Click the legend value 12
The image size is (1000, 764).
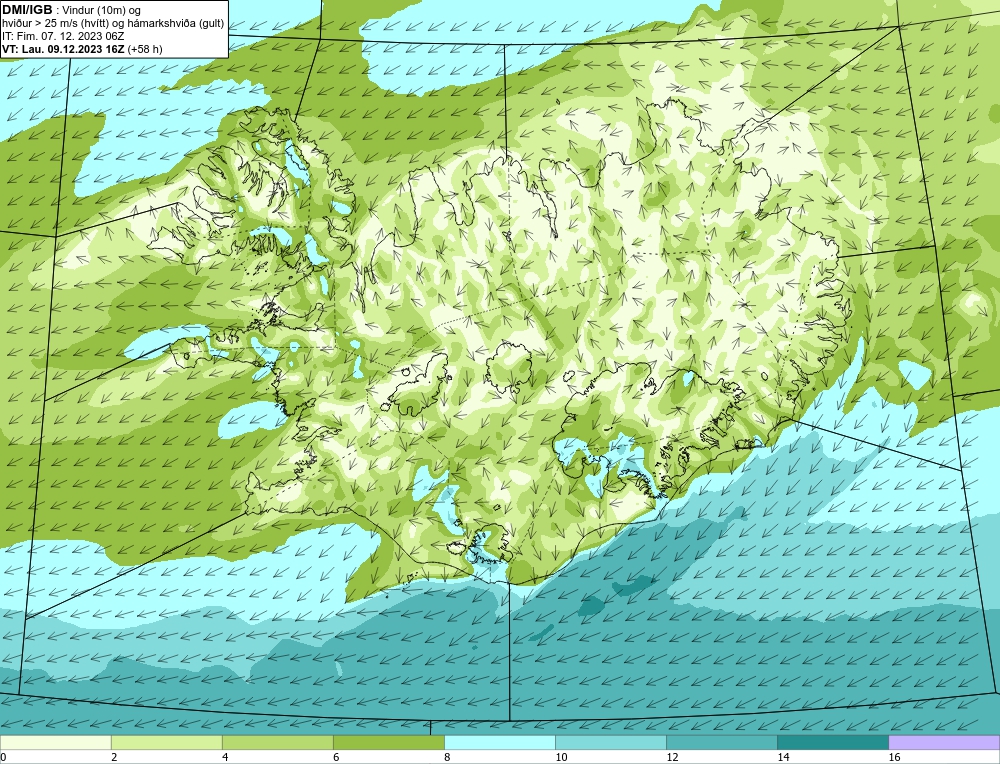point(672,757)
